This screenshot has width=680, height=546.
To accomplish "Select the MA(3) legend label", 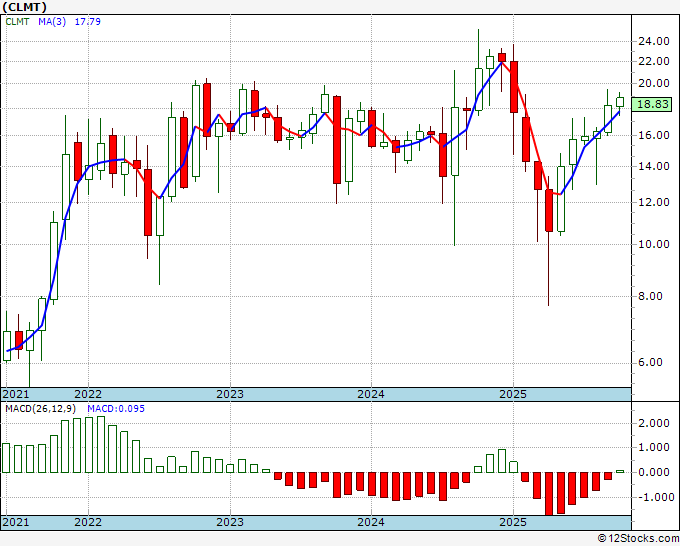I will point(52,21).
